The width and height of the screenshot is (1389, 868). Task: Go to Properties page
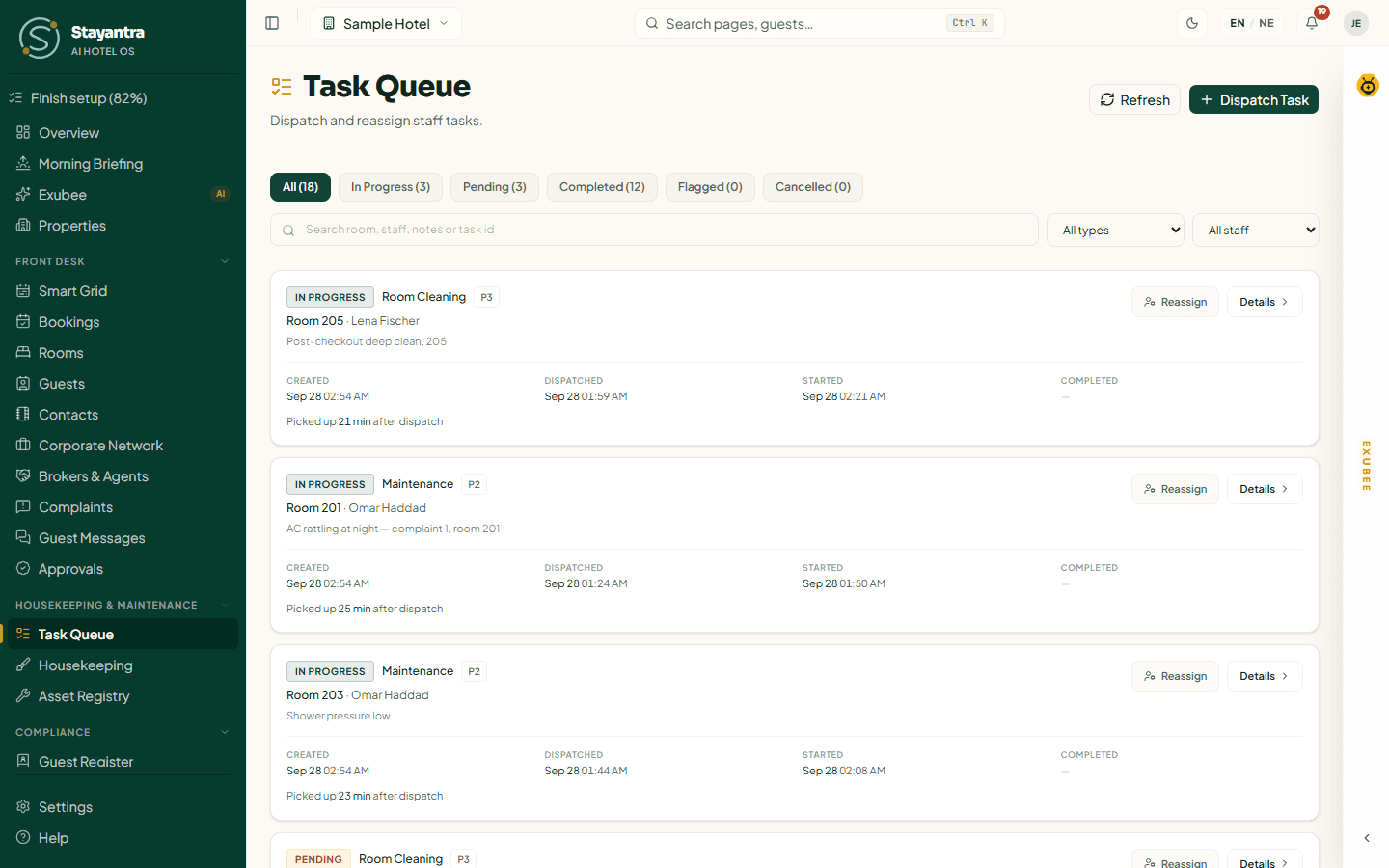(x=123, y=226)
